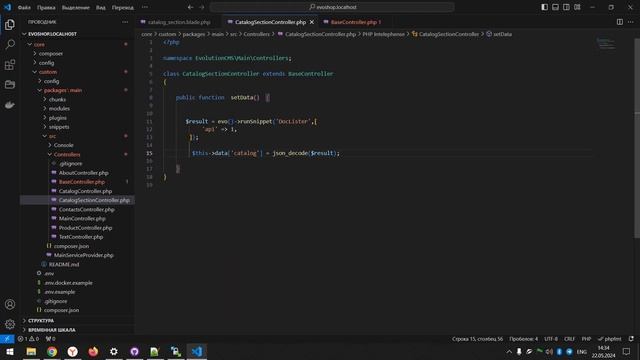Open MainController.php in explorer
The height and width of the screenshot is (360, 640).
pyautogui.click(x=77, y=218)
